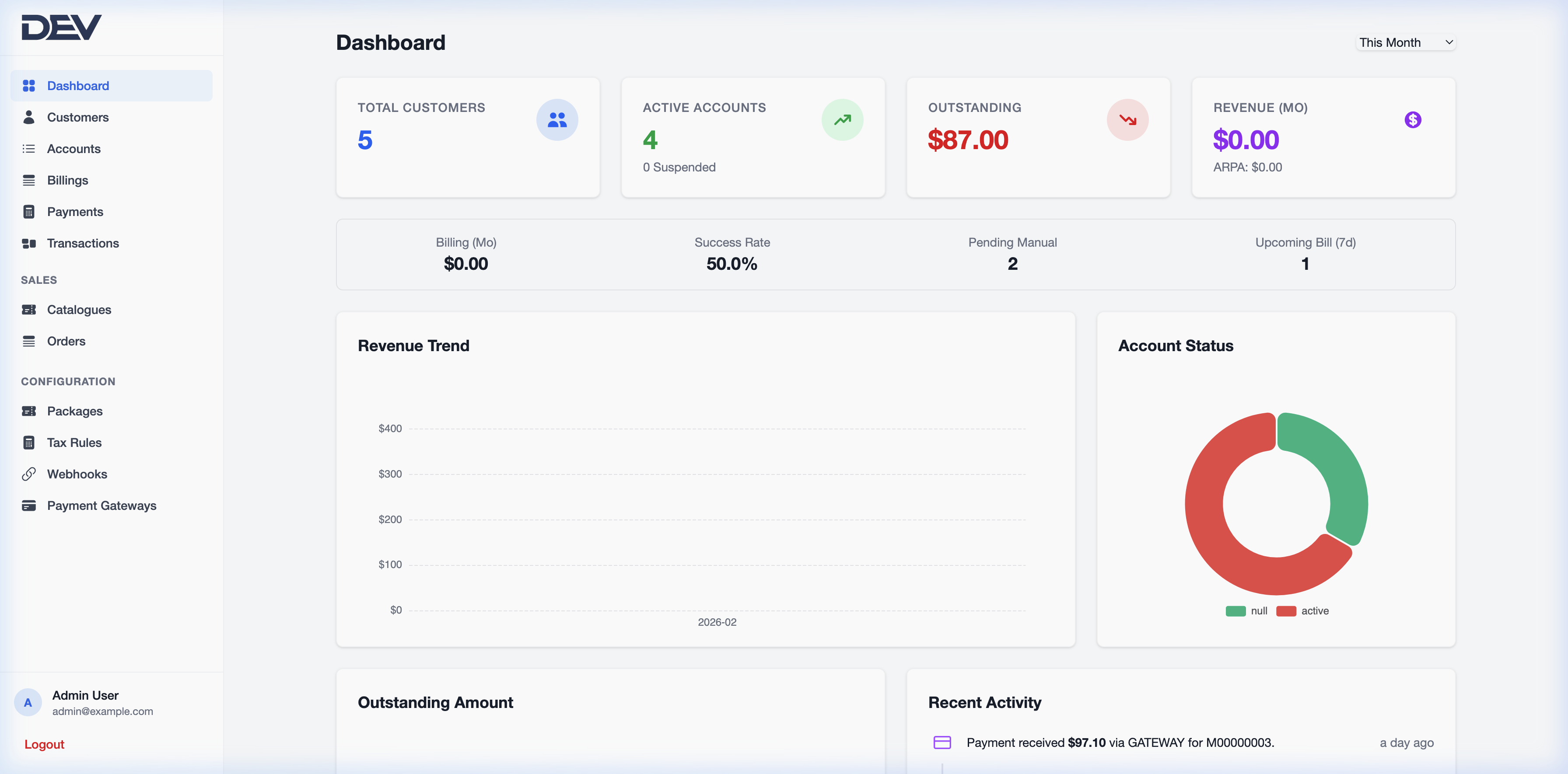Open the Catalogues icon under Sales
Image resolution: width=1568 pixels, height=774 pixels.
coord(28,309)
